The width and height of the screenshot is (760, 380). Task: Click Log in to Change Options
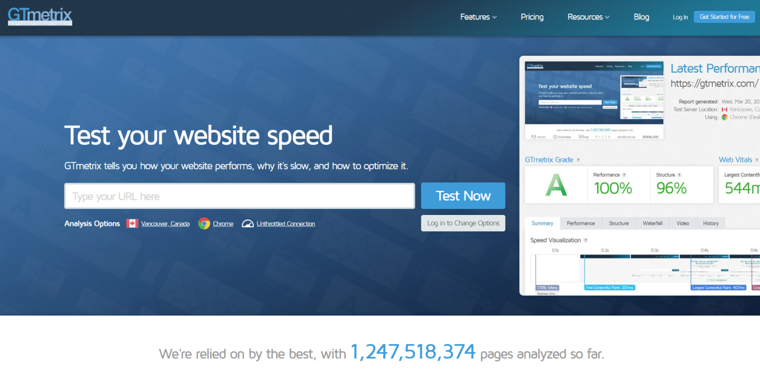click(x=463, y=223)
